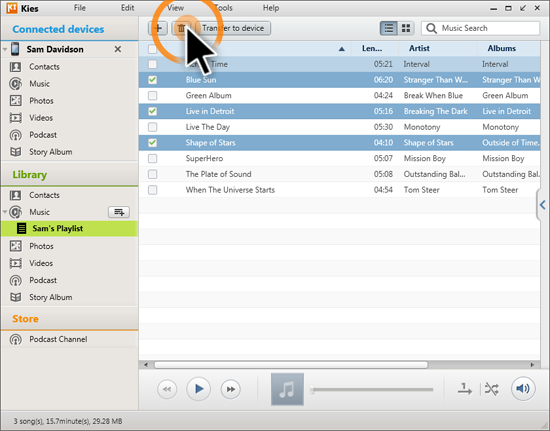Click the Kies logo icon
The image size is (550, 431).
(12, 8)
